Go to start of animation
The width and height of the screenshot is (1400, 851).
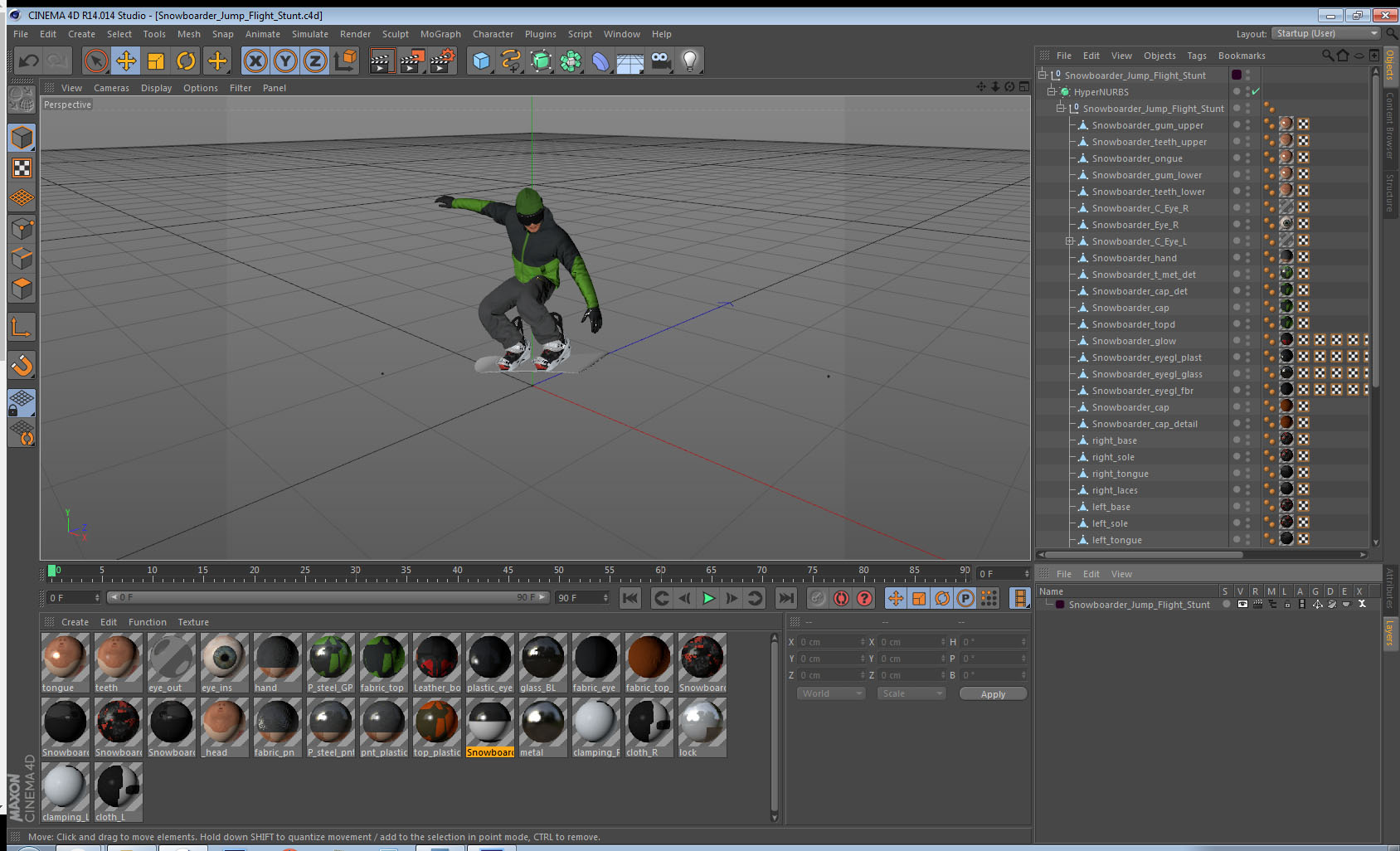coord(630,598)
